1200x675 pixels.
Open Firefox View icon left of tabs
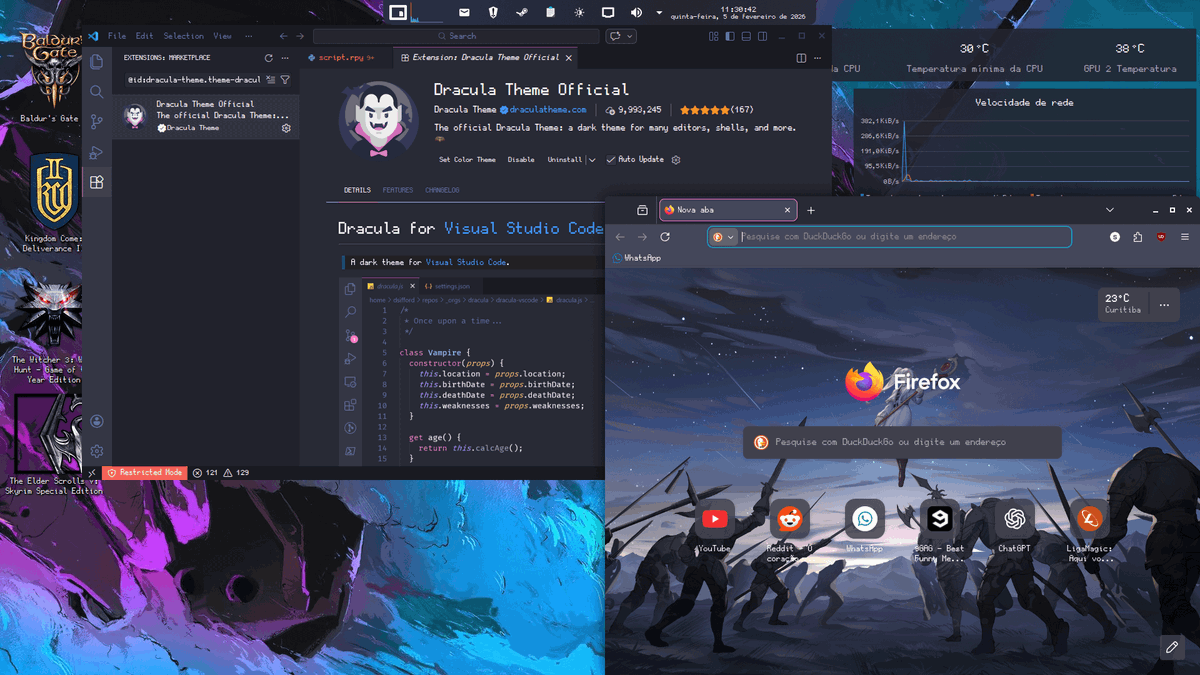[642, 210]
